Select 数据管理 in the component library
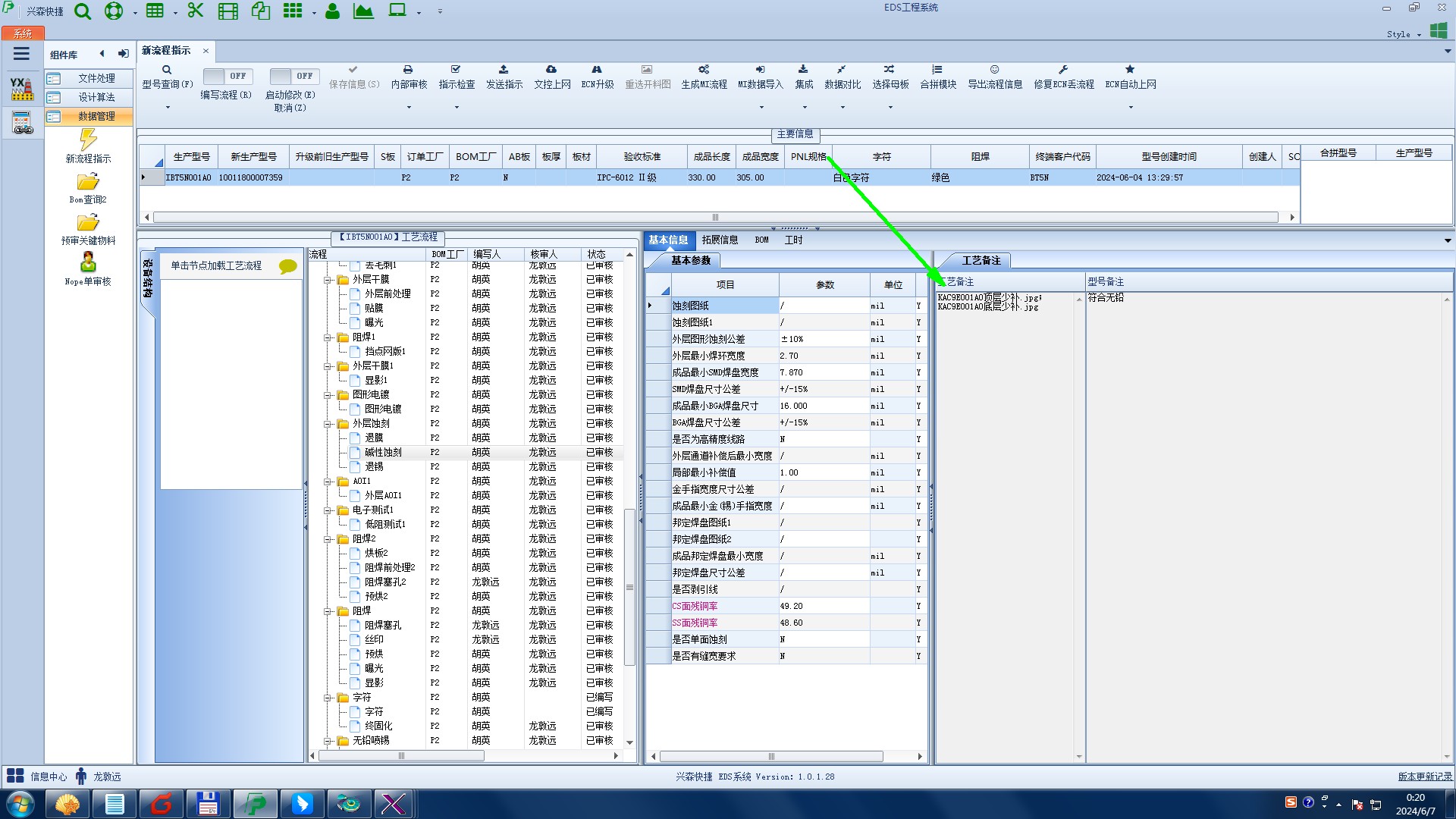This screenshot has height=819, width=1456. point(96,116)
